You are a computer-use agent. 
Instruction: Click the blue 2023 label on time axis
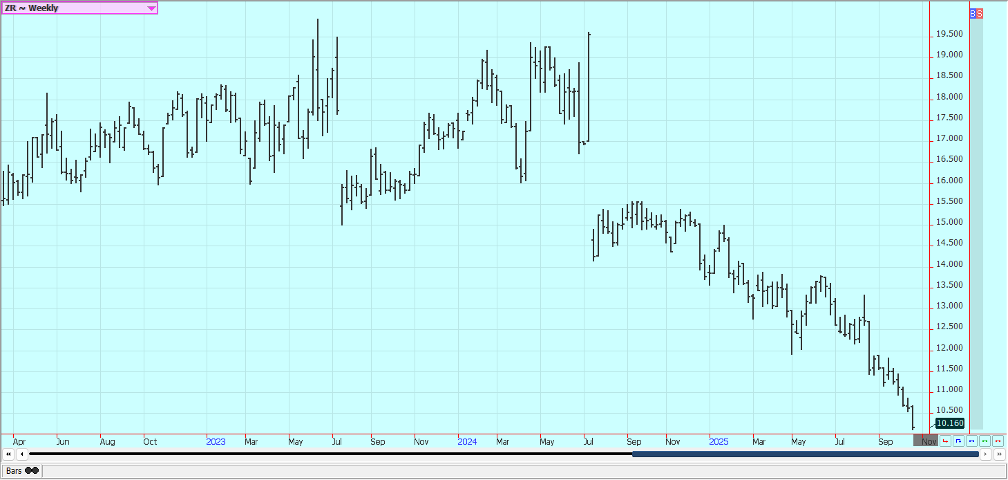[215, 440]
